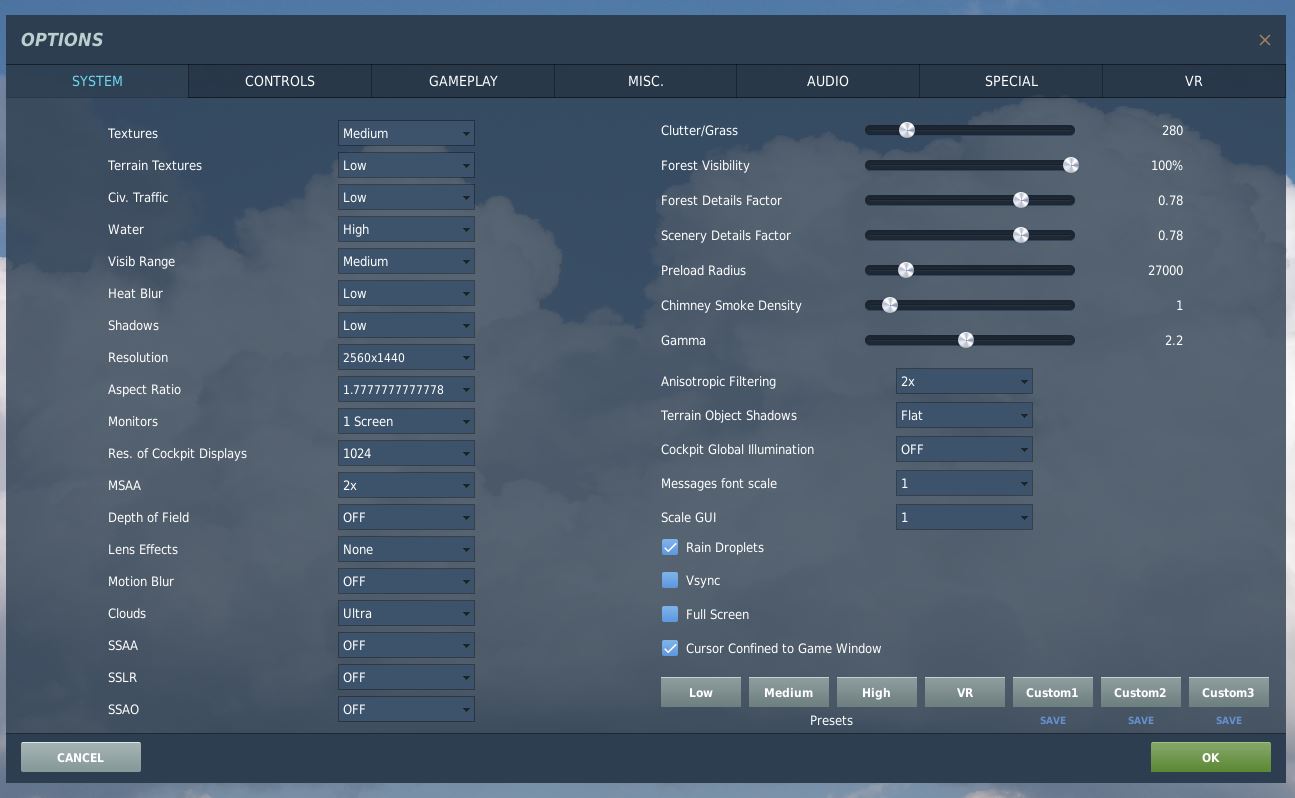Expand the Resolution dropdown list
Screen dimensions: 1295x798
406,357
